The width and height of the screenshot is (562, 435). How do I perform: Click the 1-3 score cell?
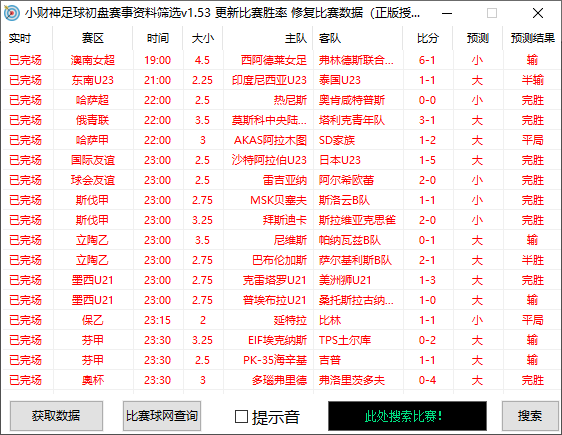(x=427, y=280)
